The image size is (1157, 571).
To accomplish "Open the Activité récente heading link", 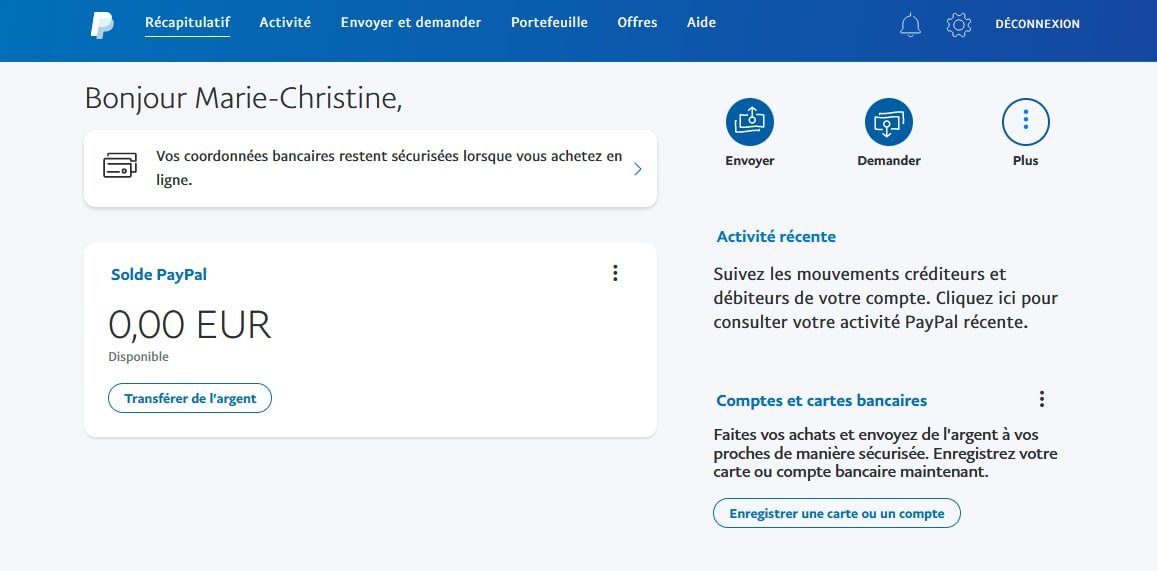I will point(776,237).
